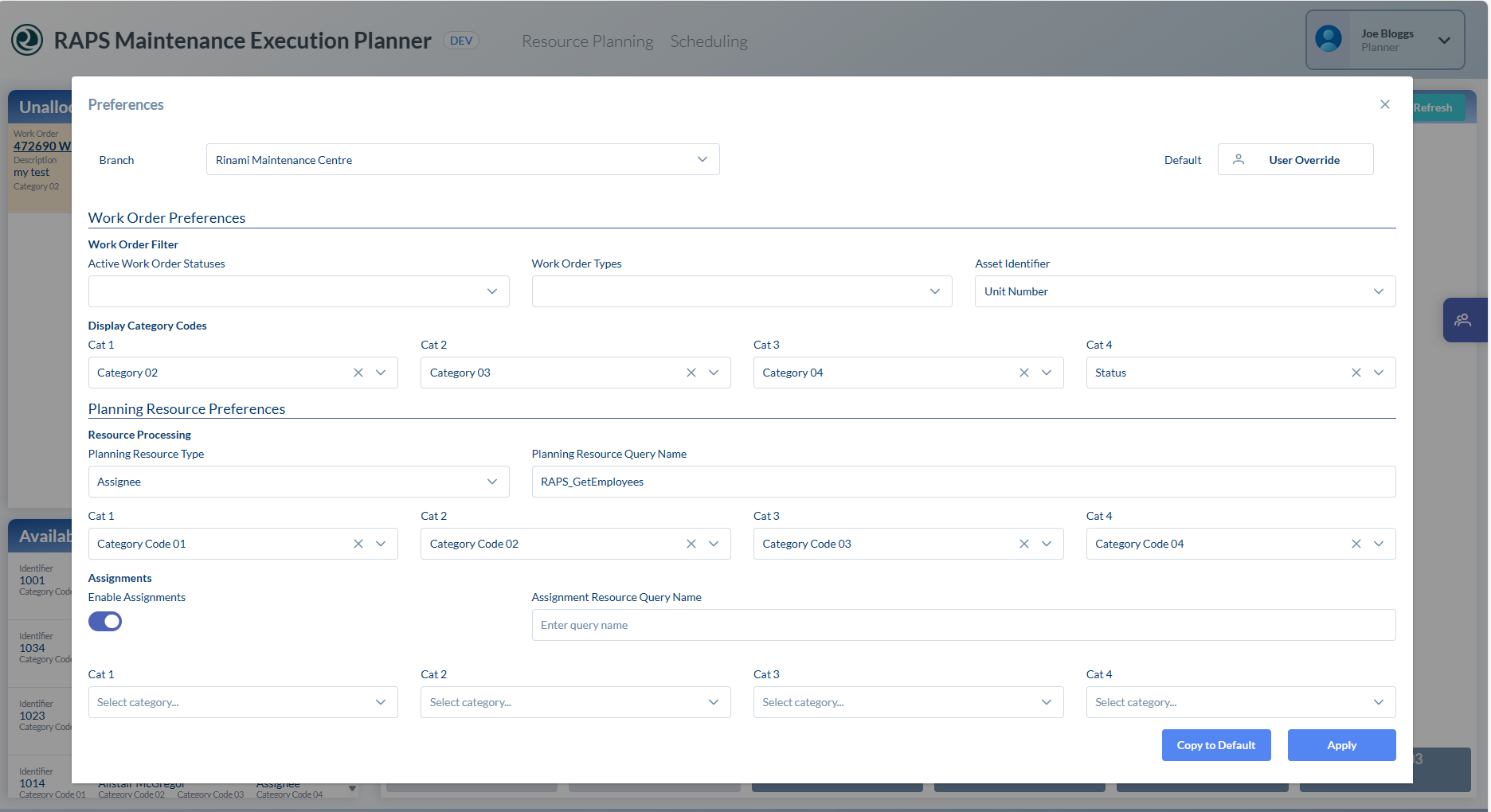Click the Apply button
This screenshot has height=812, width=1491.
(1341, 745)
